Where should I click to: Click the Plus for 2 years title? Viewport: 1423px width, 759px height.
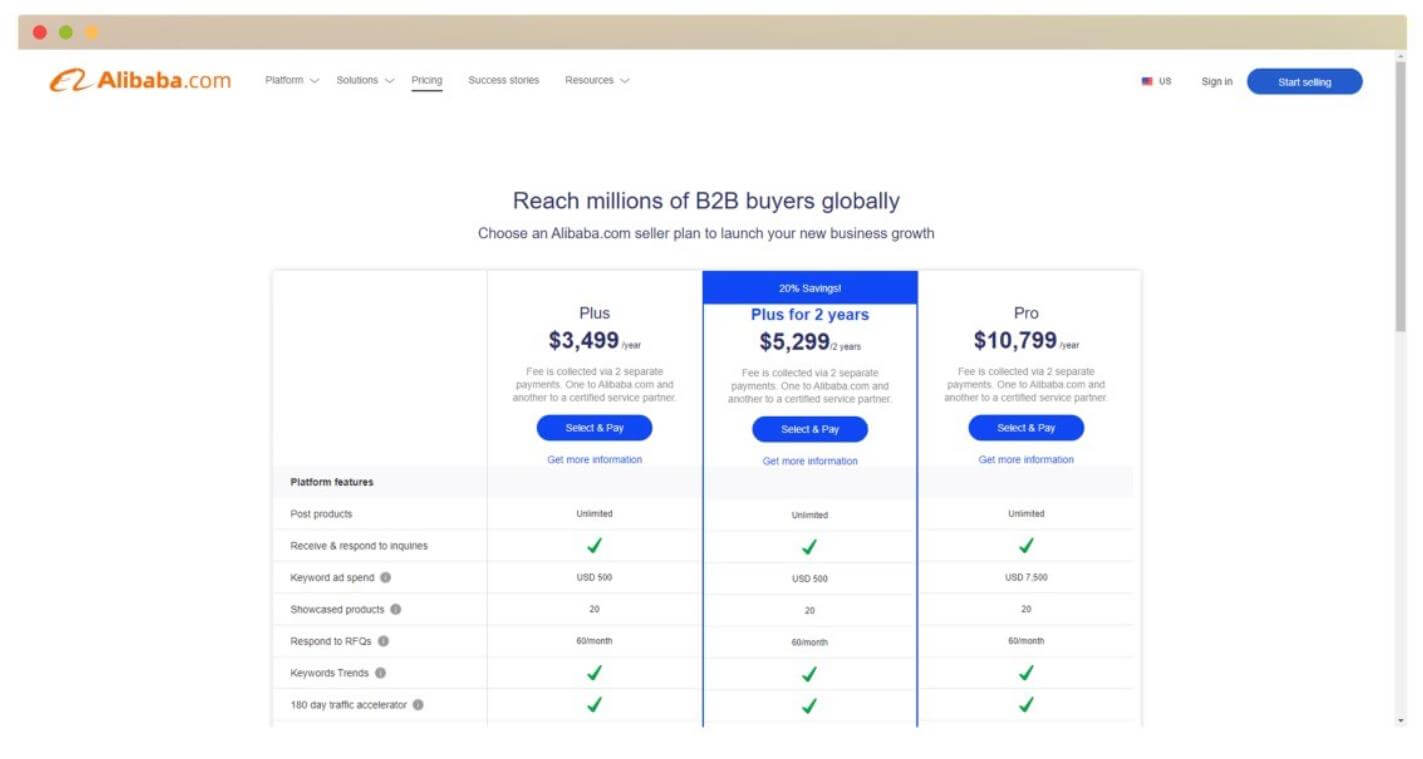(810, 315)
